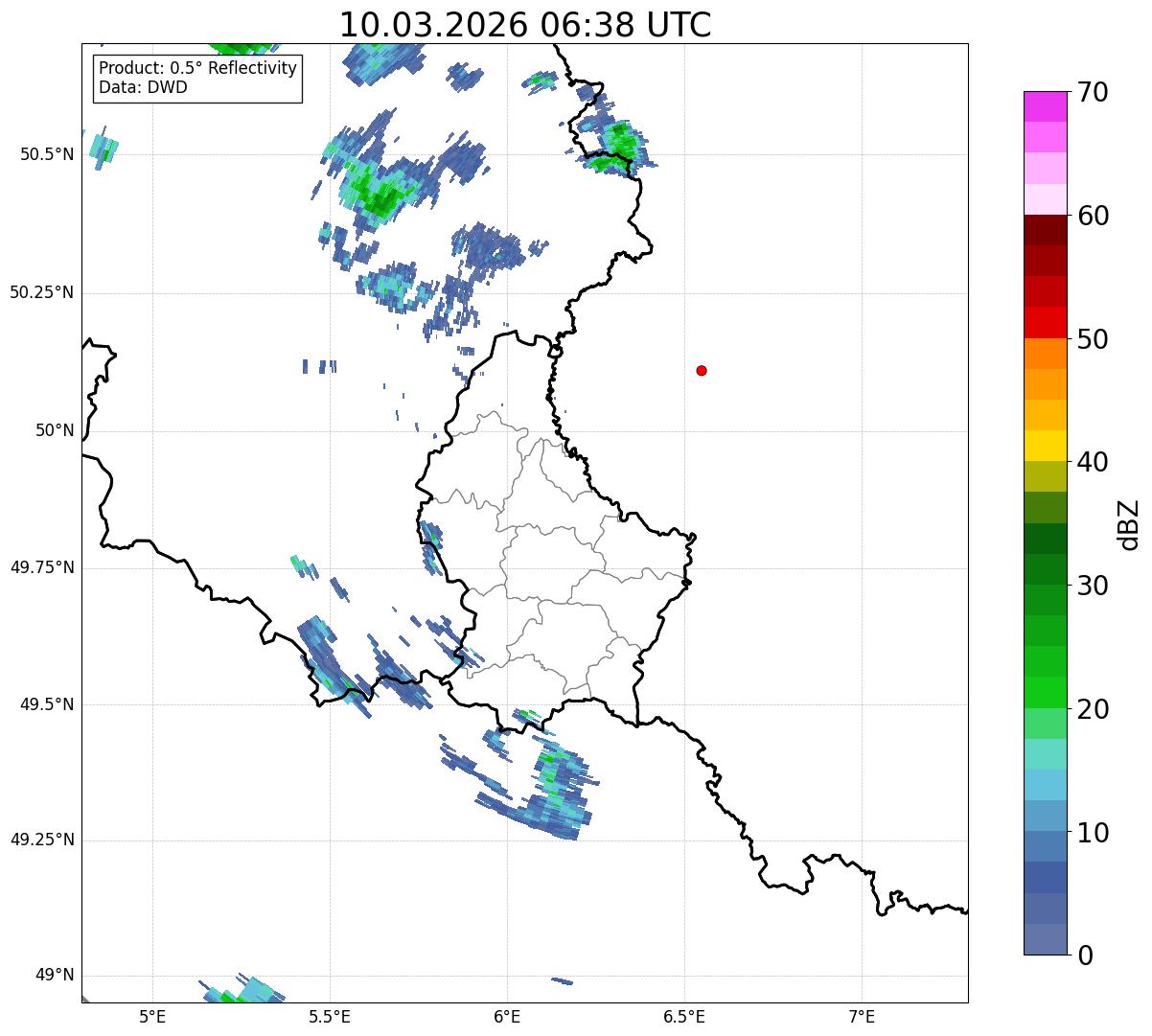Click the 7°E longitude label

pyautogui.click(x=862, y=1016)
